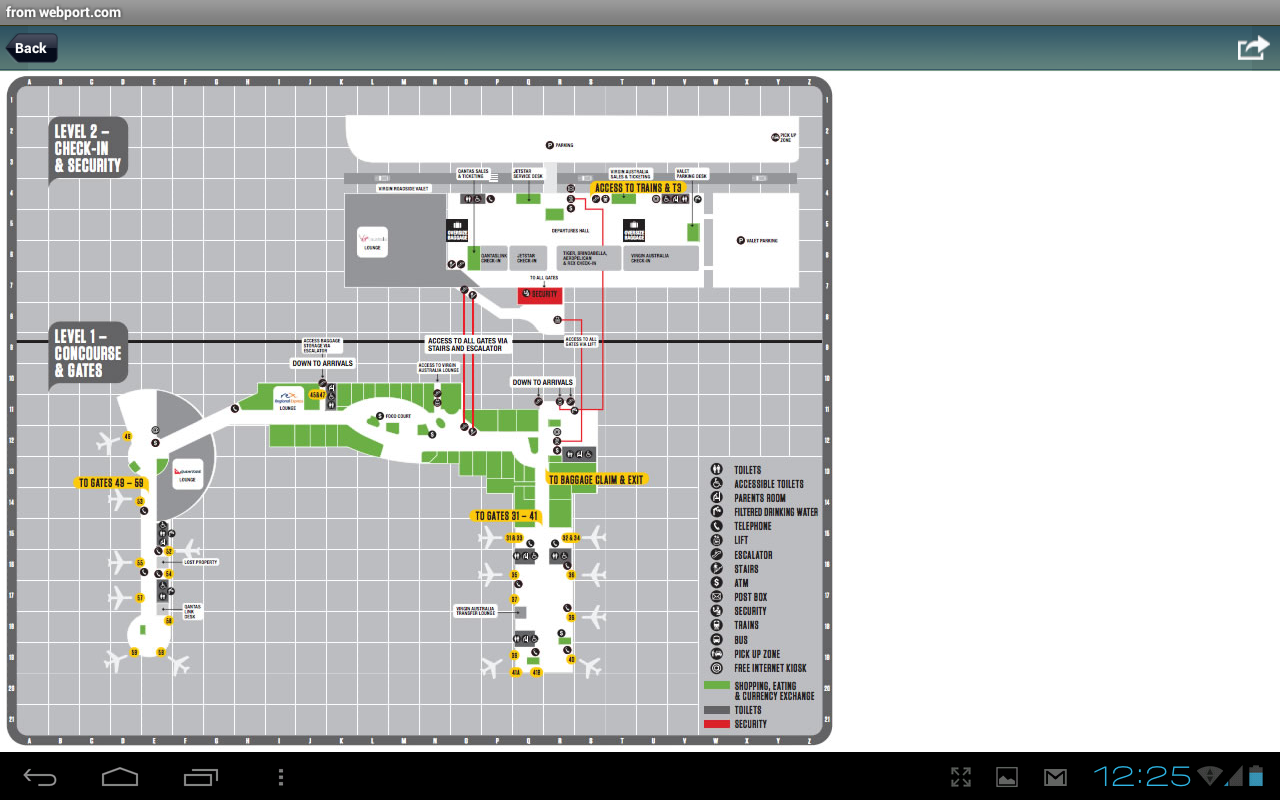Select the Parents Room legend icon
Screen dimensions: 1280x800
tap(717, 497)
